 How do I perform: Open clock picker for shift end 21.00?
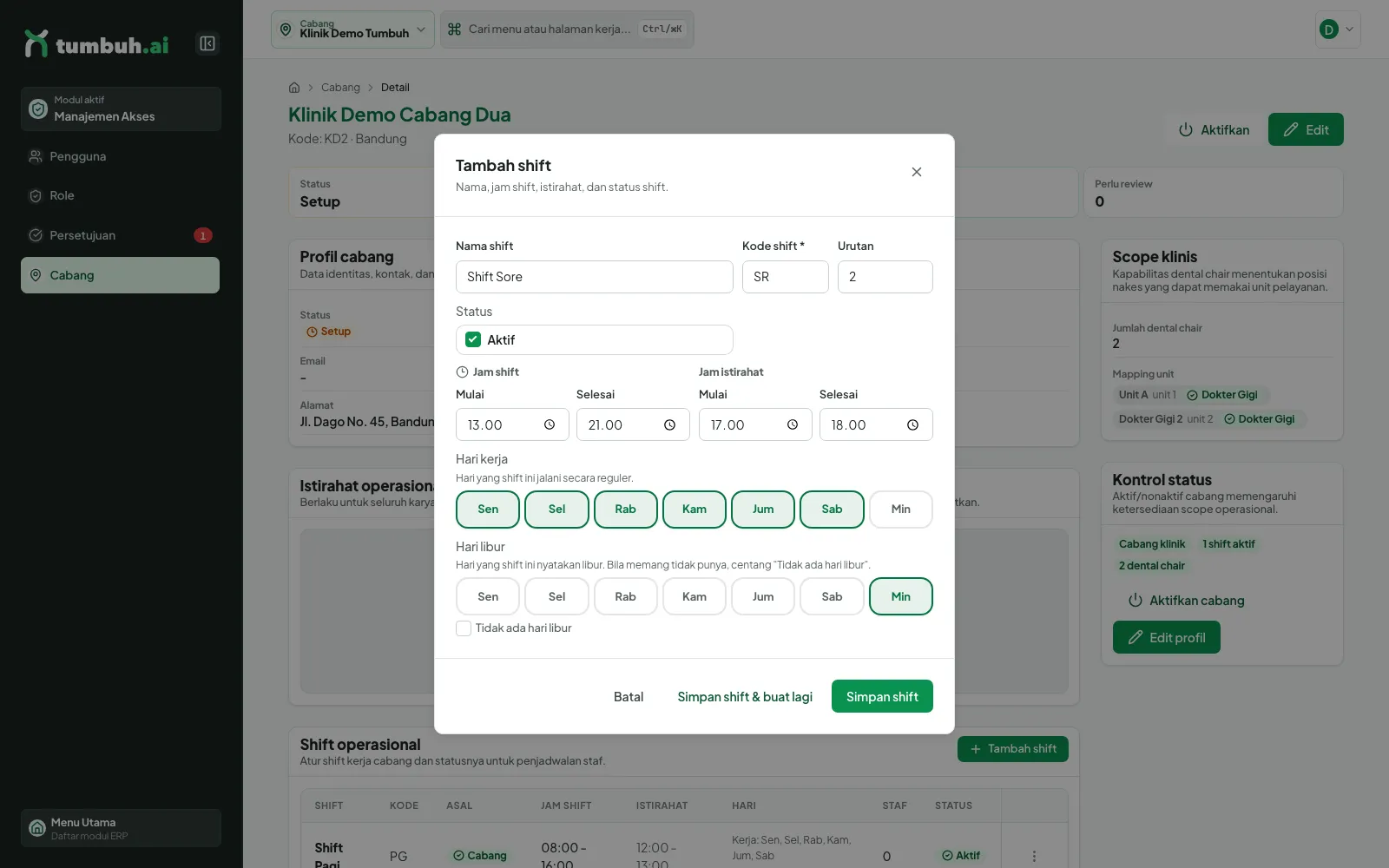click(x=670, y=424)
